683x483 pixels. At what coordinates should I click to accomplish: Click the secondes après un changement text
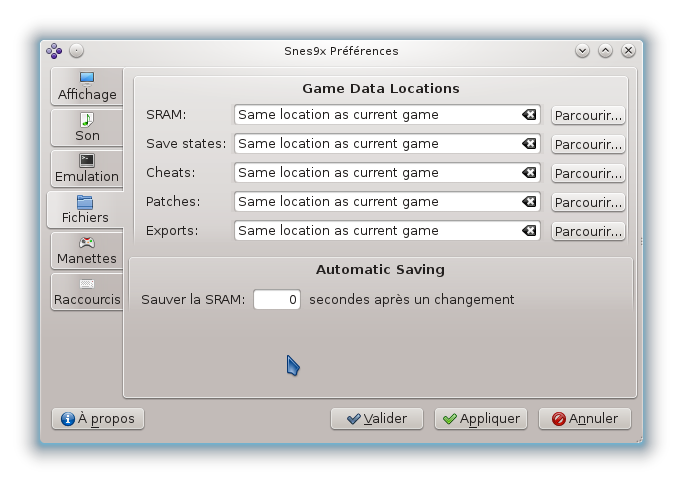[x=412, y=300]
